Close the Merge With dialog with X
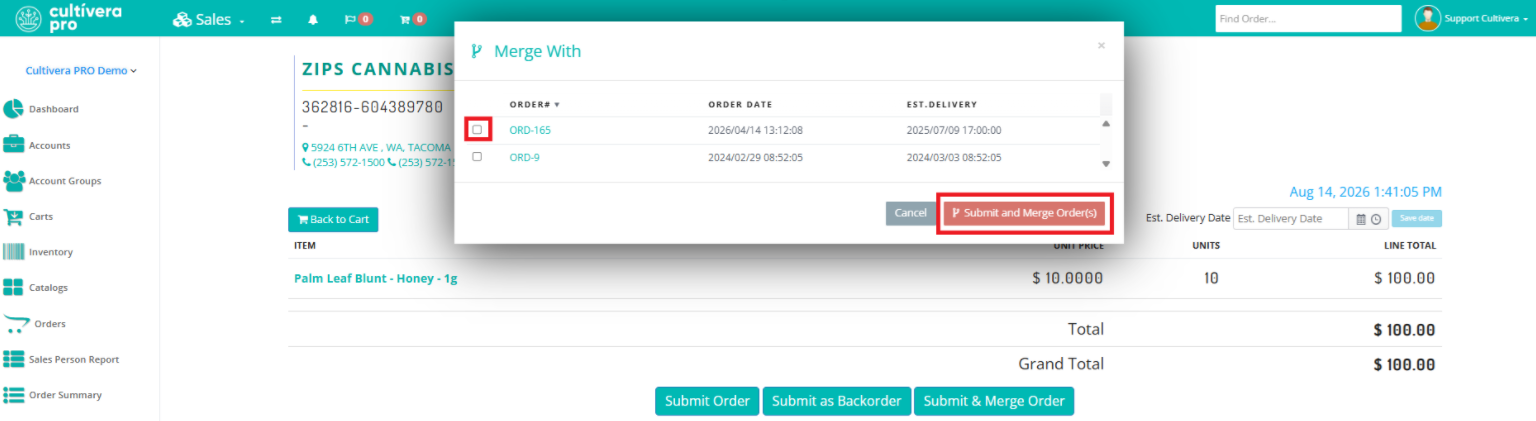The image size is (1536, 421). 1101,45
